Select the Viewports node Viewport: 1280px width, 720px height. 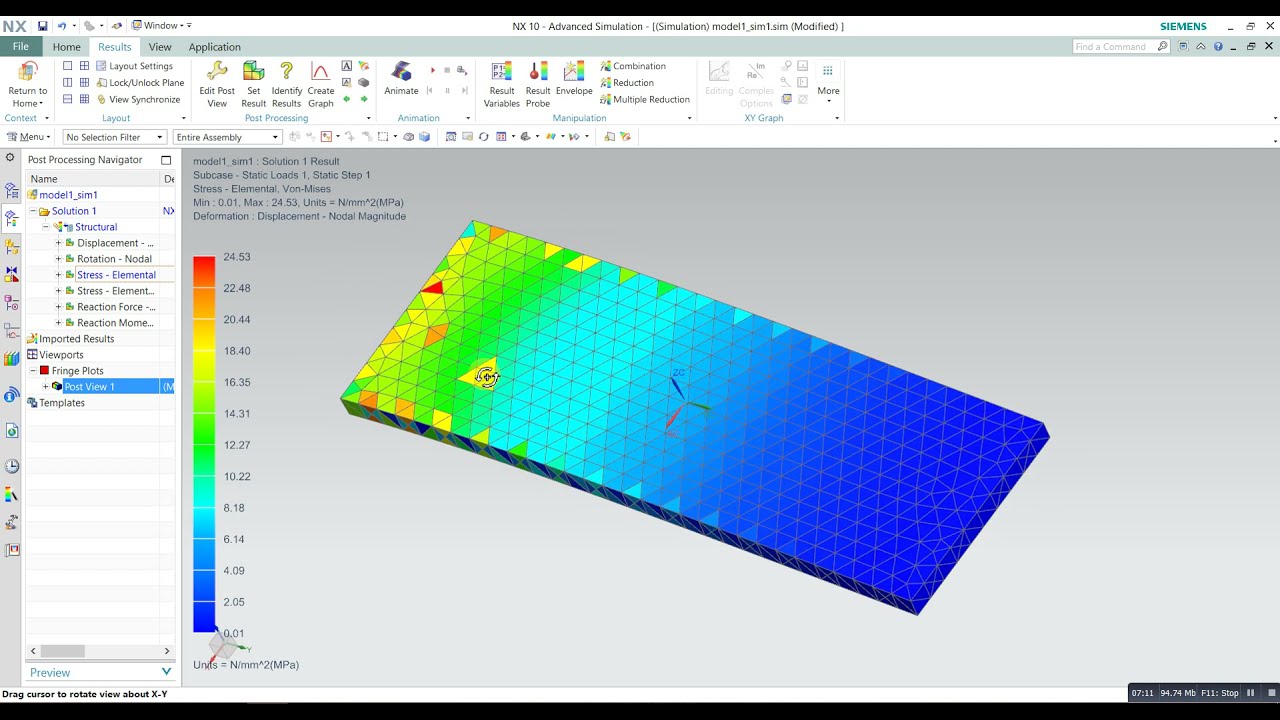click(61, 355)
